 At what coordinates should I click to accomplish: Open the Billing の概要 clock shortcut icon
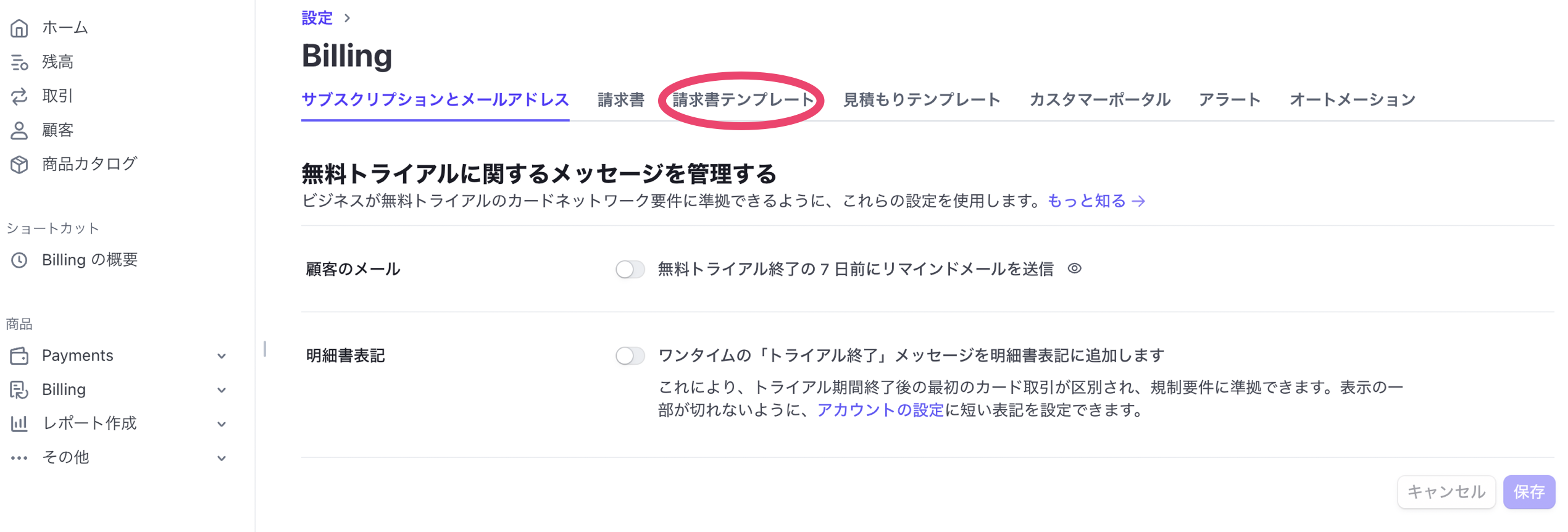pyautogui.click(x=19, y=260)
